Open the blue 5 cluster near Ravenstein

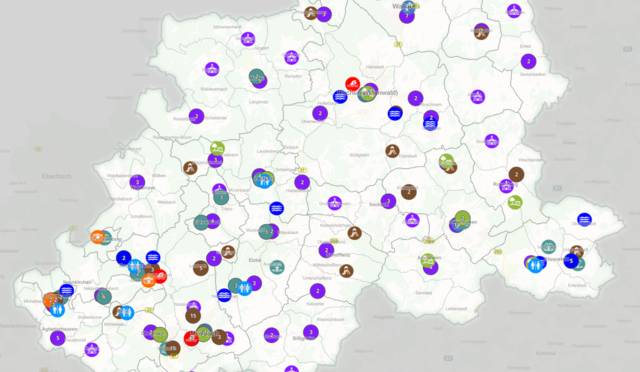click(x=571, y=261)
